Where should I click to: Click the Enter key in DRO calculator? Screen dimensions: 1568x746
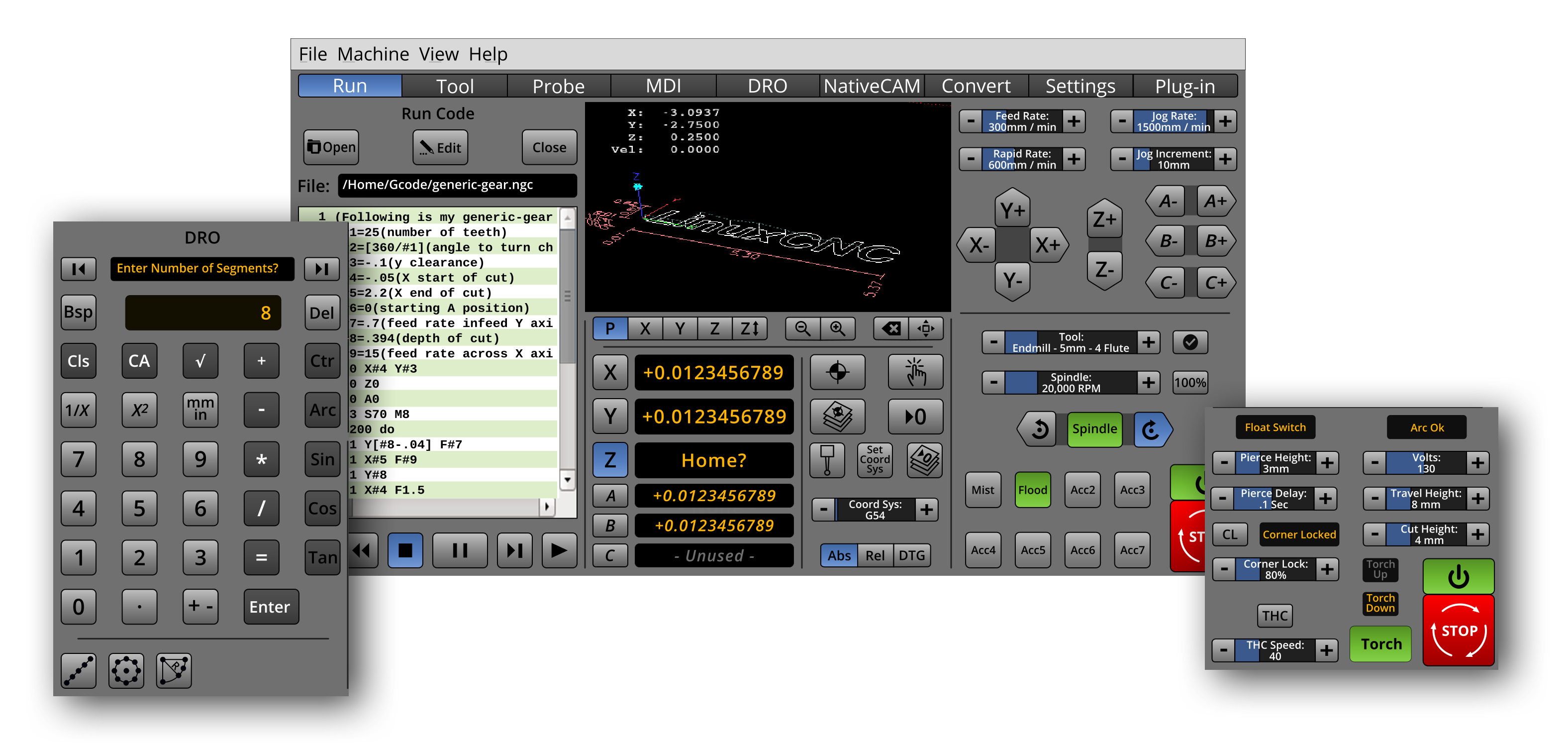point(271,607)
